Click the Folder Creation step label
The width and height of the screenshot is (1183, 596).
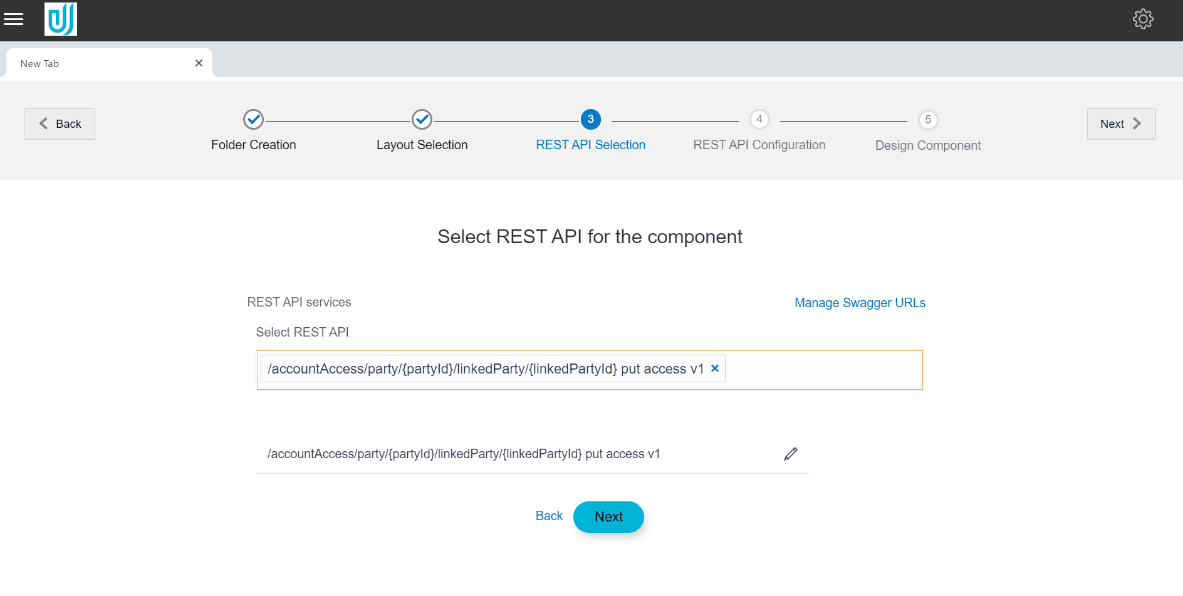pyautogui.click(x=254, y=145)
